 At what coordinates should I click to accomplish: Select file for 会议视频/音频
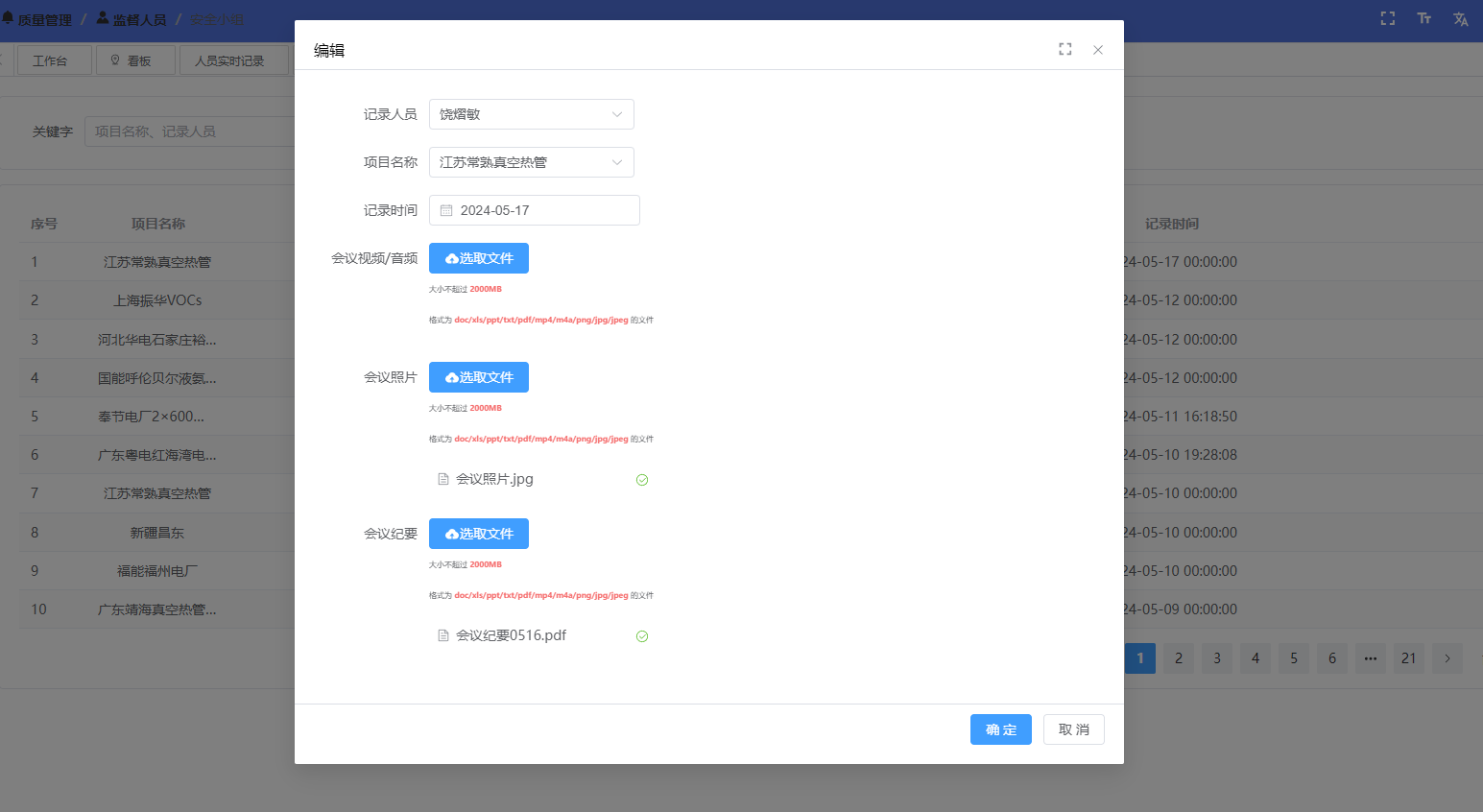(479, 258)
